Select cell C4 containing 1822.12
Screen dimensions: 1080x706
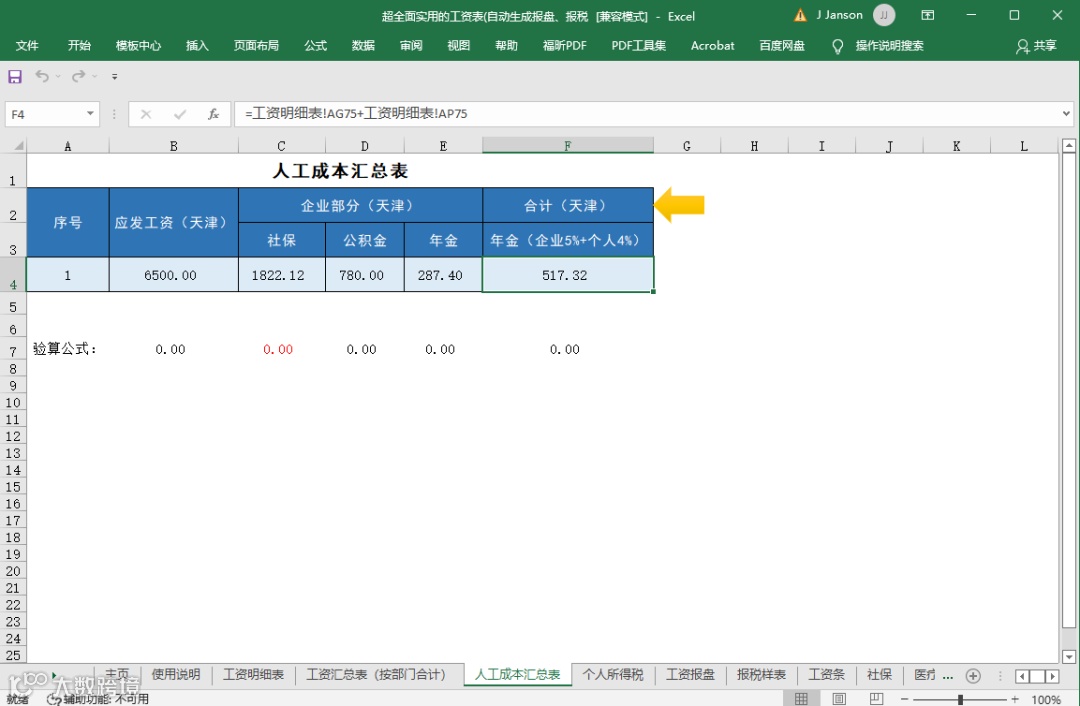(x=282, y=275)
